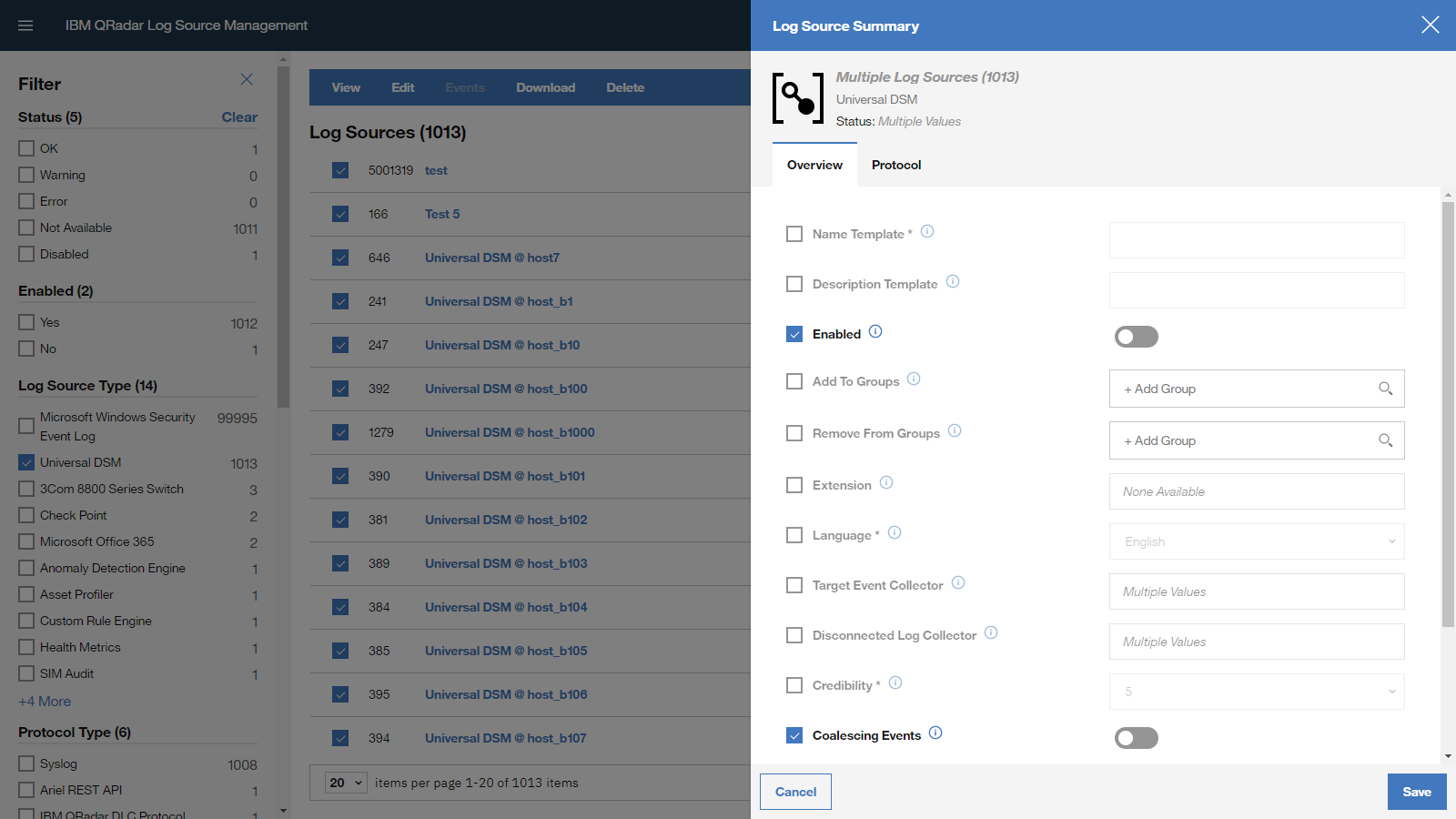This screenshot has width=1456, height=819.
Task: Toggle the Enabled switch off
Action: pyautogui.click(x=1136, y=337)
